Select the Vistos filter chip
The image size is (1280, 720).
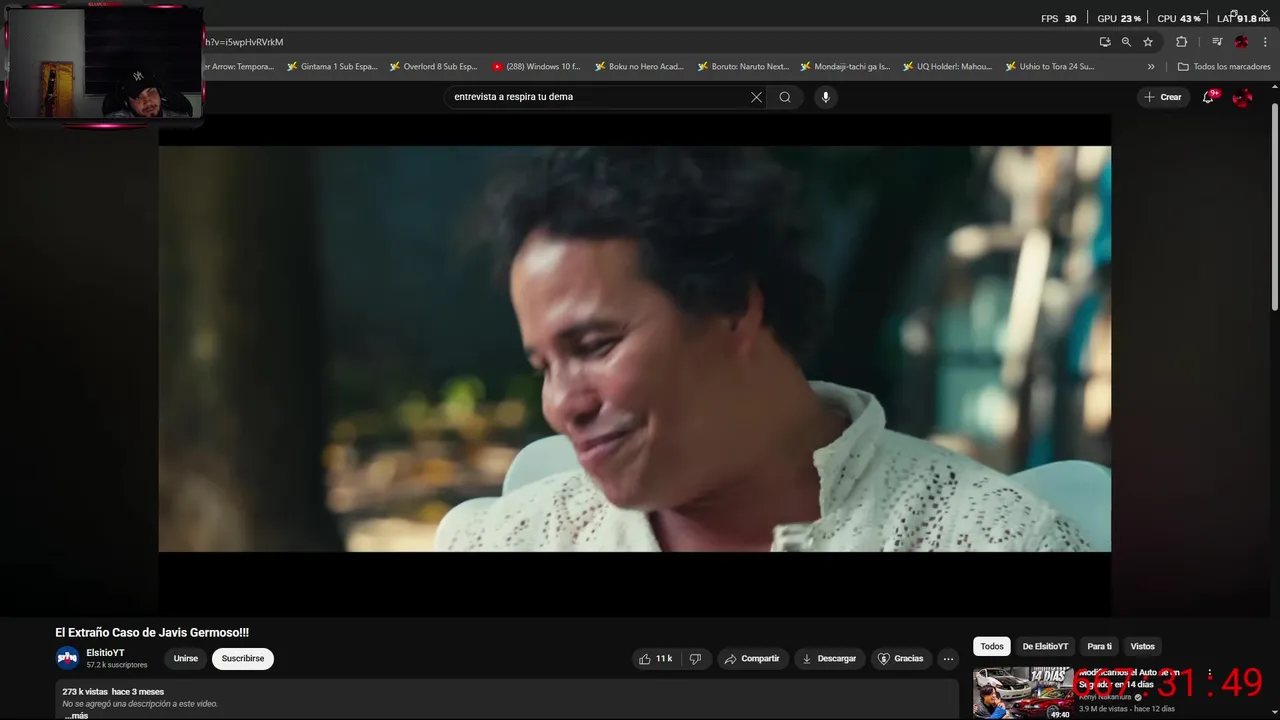pyautogui.click(x=1142, y=647)
